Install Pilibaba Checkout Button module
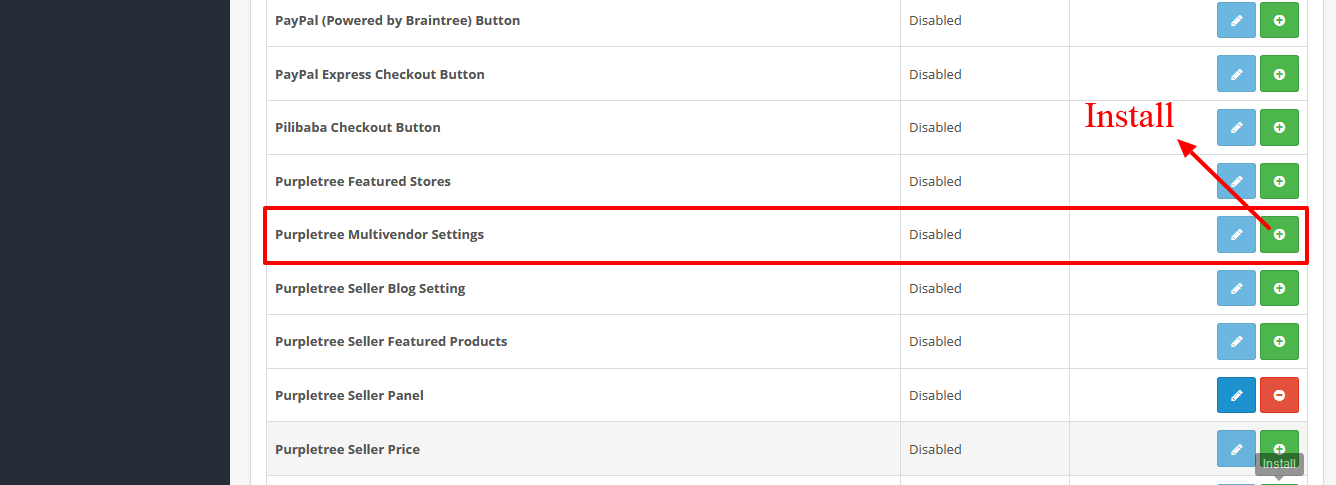 [1279, 127]
